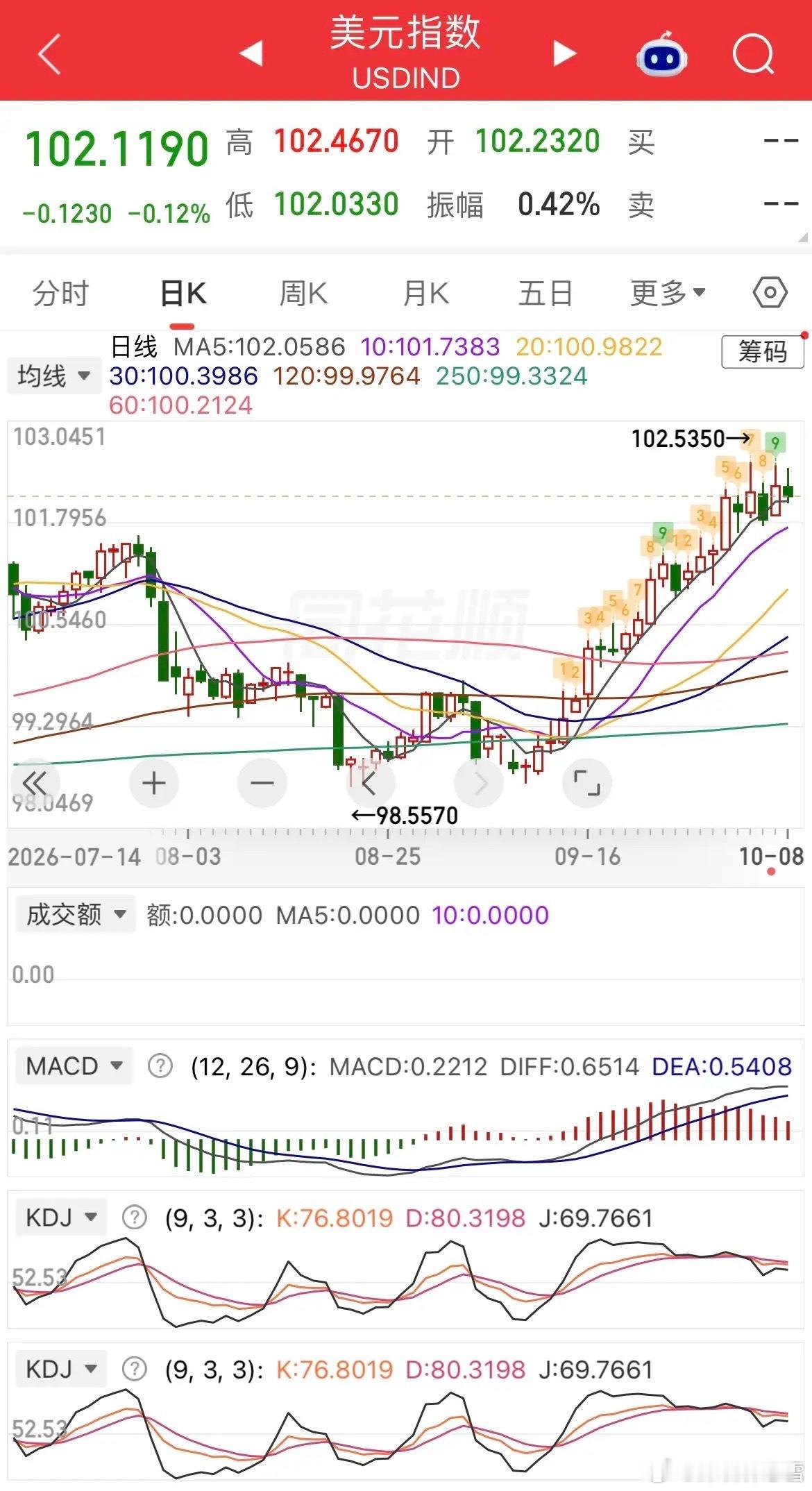The image size is (812, 1491).
Task: Tap the 筹码 button
Action: coord(762,351)
